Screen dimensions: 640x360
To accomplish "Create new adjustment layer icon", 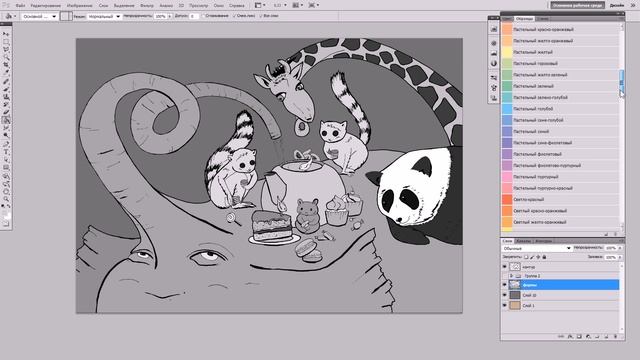I will [x=588, y=336].
